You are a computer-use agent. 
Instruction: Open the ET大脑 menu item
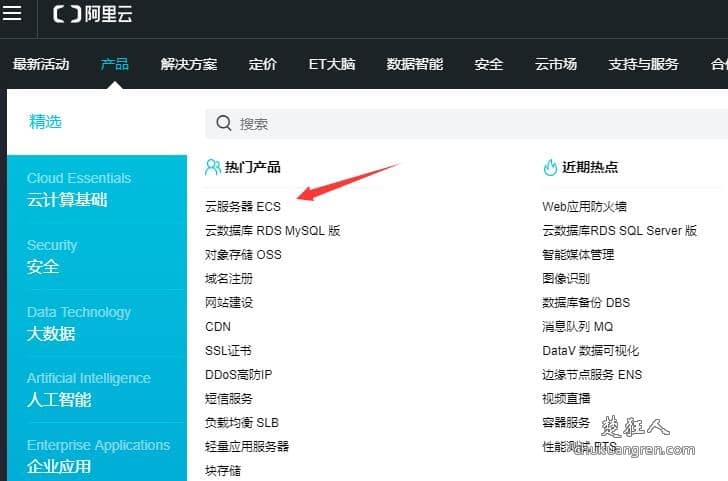pyautogui.click(x=332, y=64)
